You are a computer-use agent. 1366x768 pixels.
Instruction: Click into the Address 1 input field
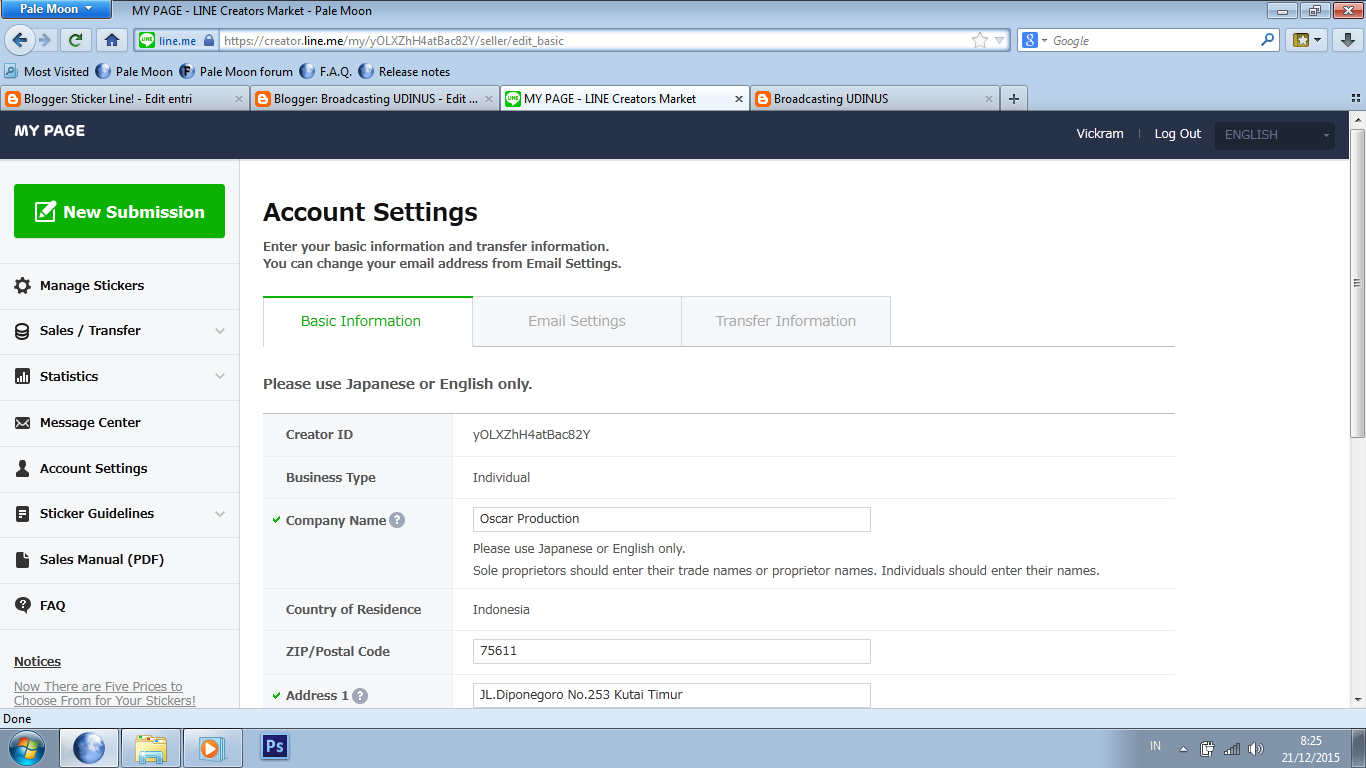[x=671, y=695]
